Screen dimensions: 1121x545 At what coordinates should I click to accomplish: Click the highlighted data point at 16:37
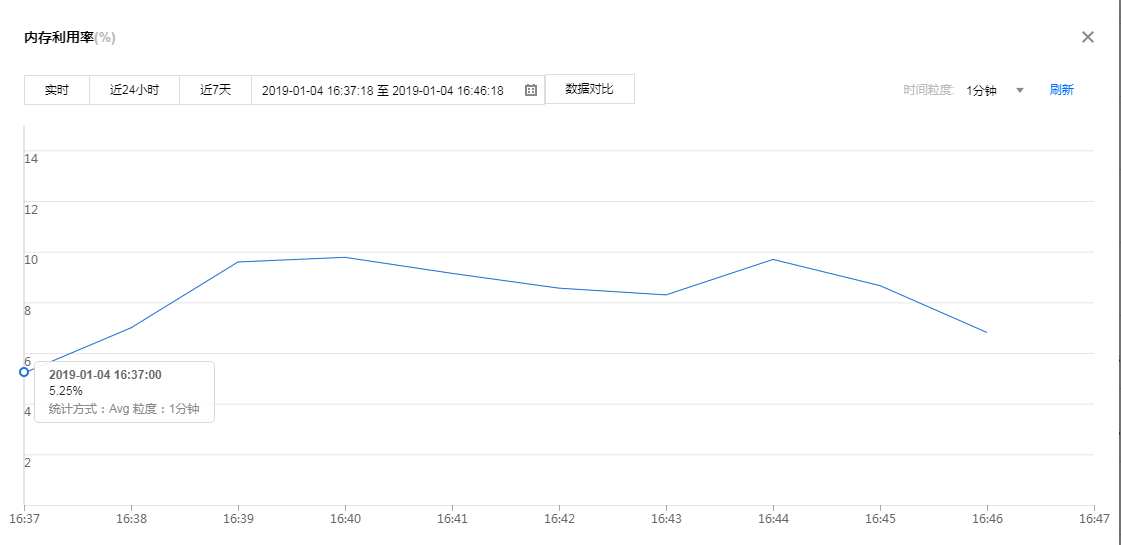tap(24, 372)
